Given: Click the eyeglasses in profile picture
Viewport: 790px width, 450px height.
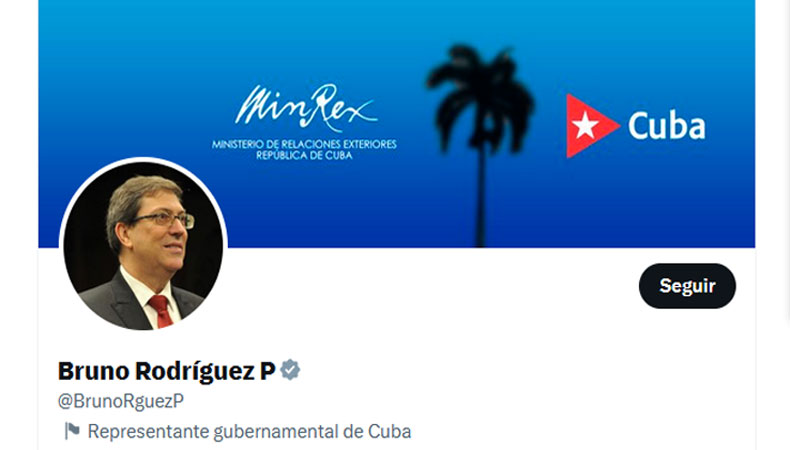Looking at the screenshot, I should coord(162,220).
